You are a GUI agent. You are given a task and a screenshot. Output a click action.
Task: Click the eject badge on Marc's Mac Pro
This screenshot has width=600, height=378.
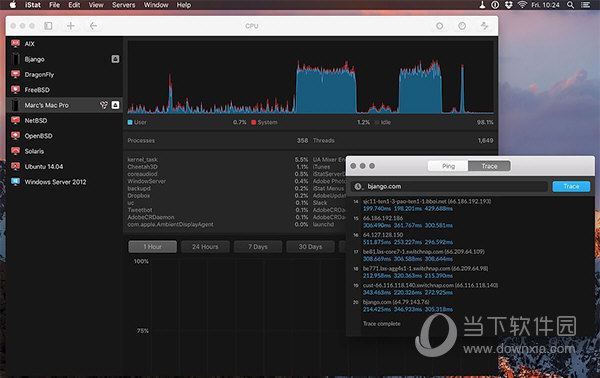click(x=115, y=105)
